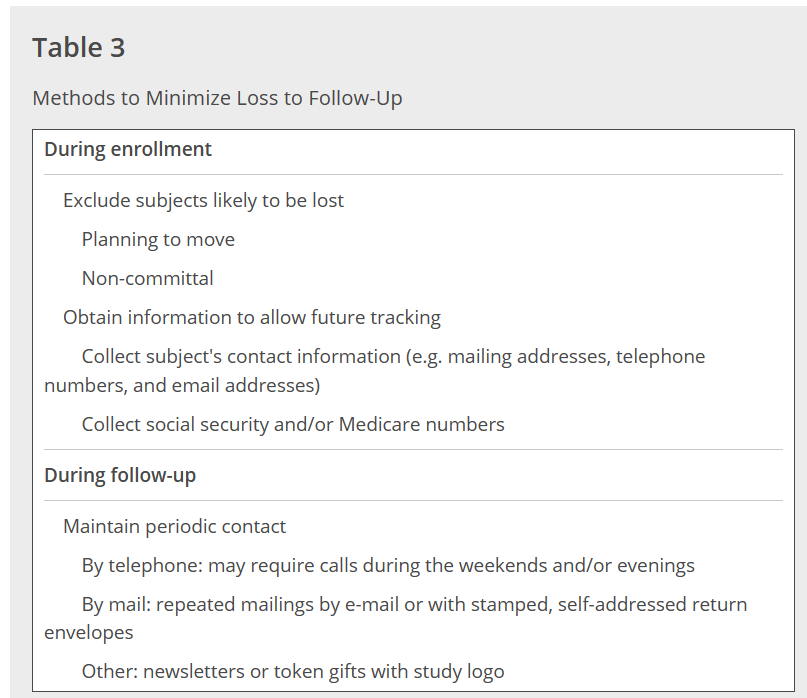807x698 pixels.
Task: Select the "During enrollment" section header
Action: pyautogui.click(x=128, y=149)
